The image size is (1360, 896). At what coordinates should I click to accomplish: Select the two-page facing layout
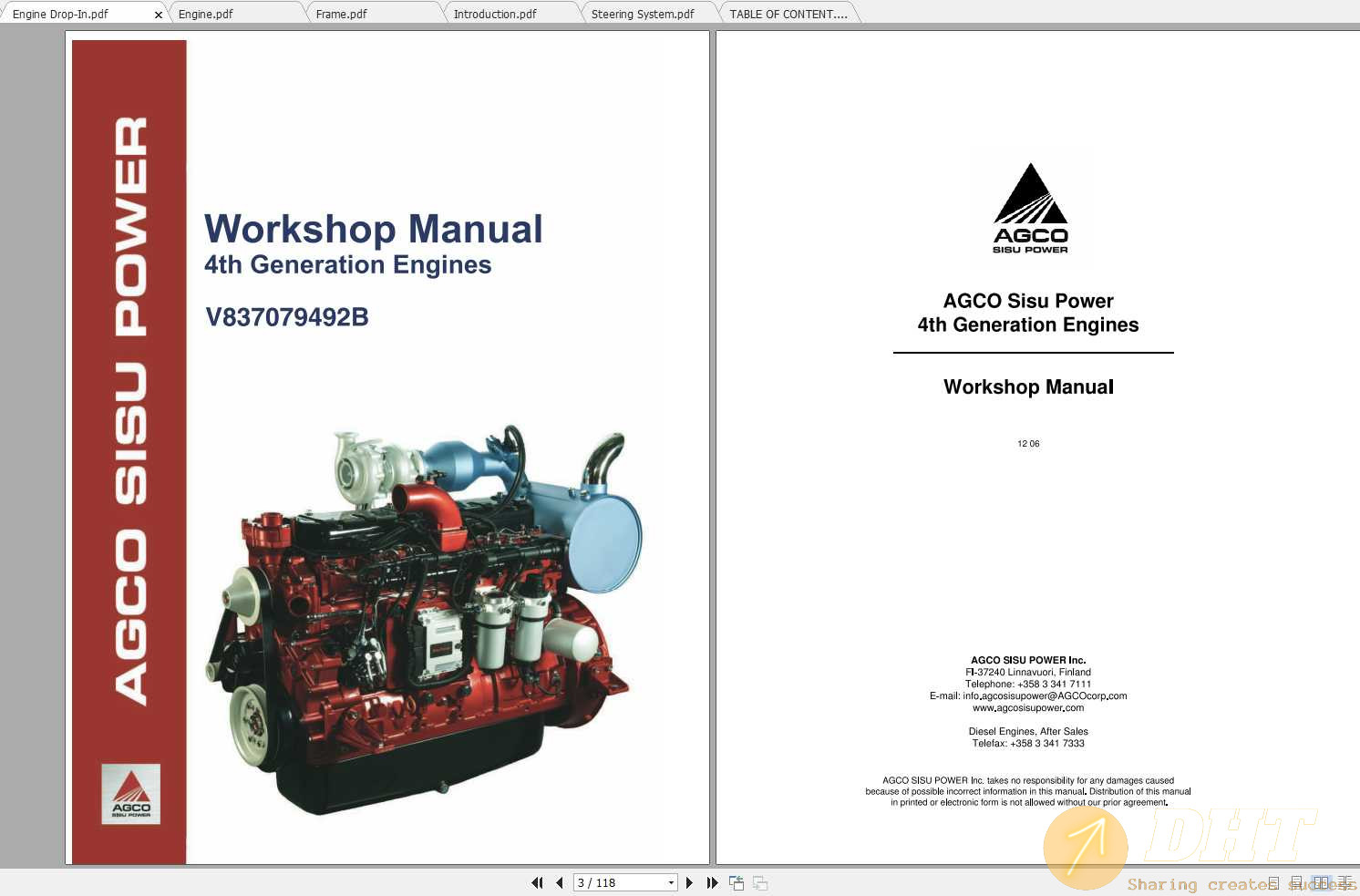[1321, 883]
